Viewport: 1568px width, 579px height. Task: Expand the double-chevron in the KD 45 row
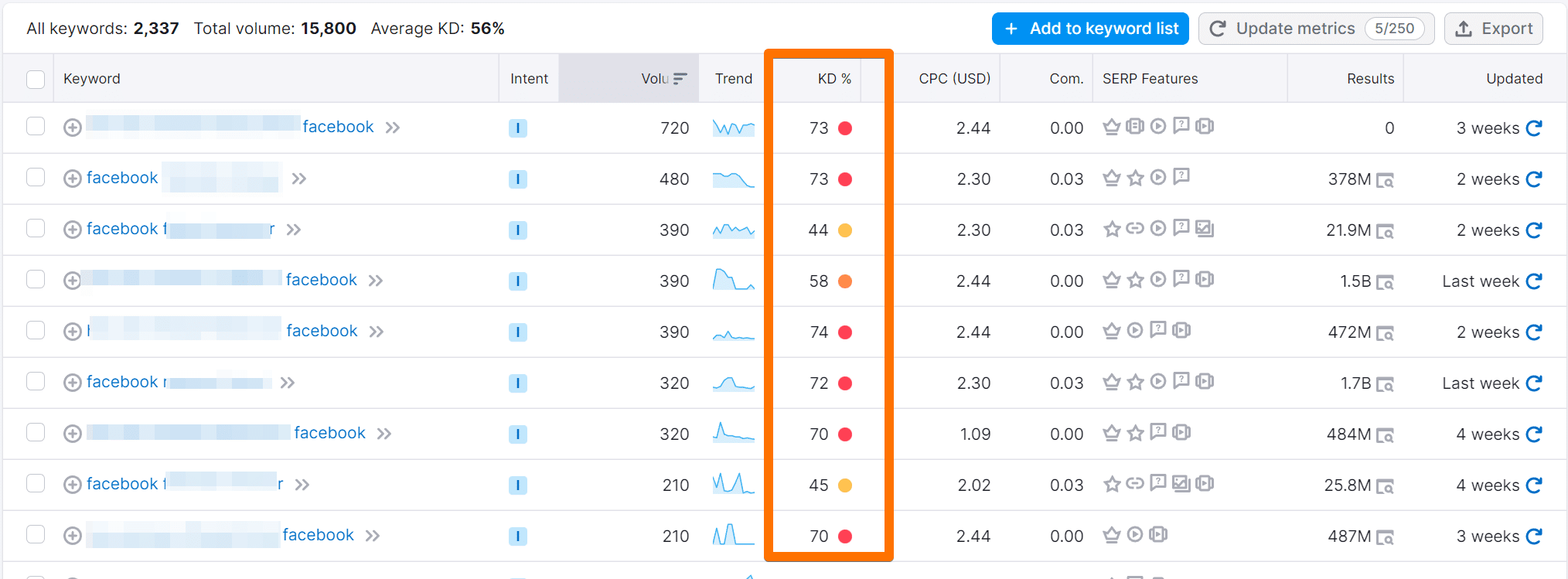click(302, 485)
